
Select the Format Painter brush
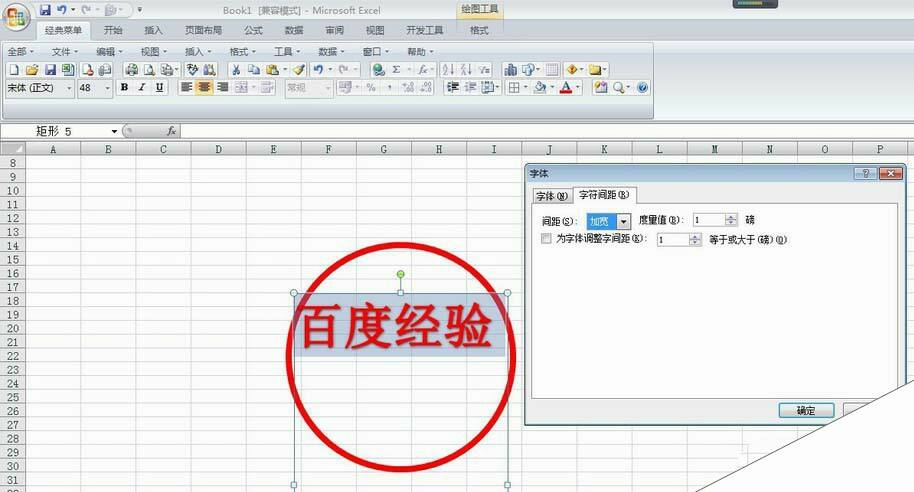pyautogui.click(x=299, y=70)
